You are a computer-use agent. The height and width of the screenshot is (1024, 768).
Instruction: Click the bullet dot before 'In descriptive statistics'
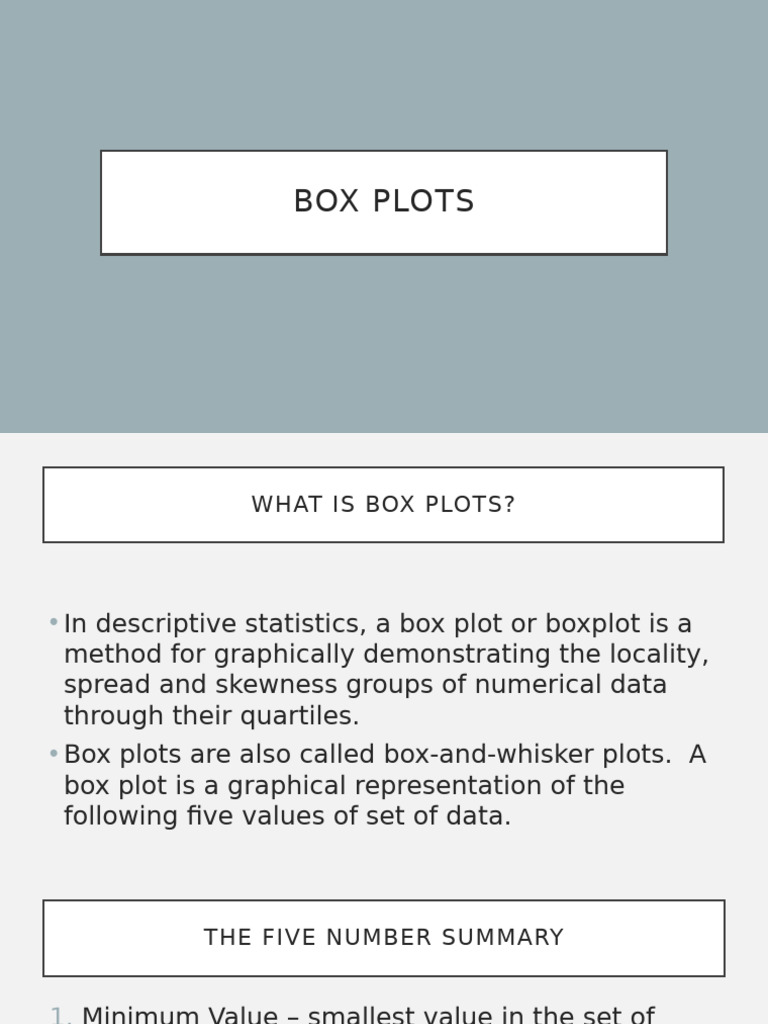[x=53, y=623]
